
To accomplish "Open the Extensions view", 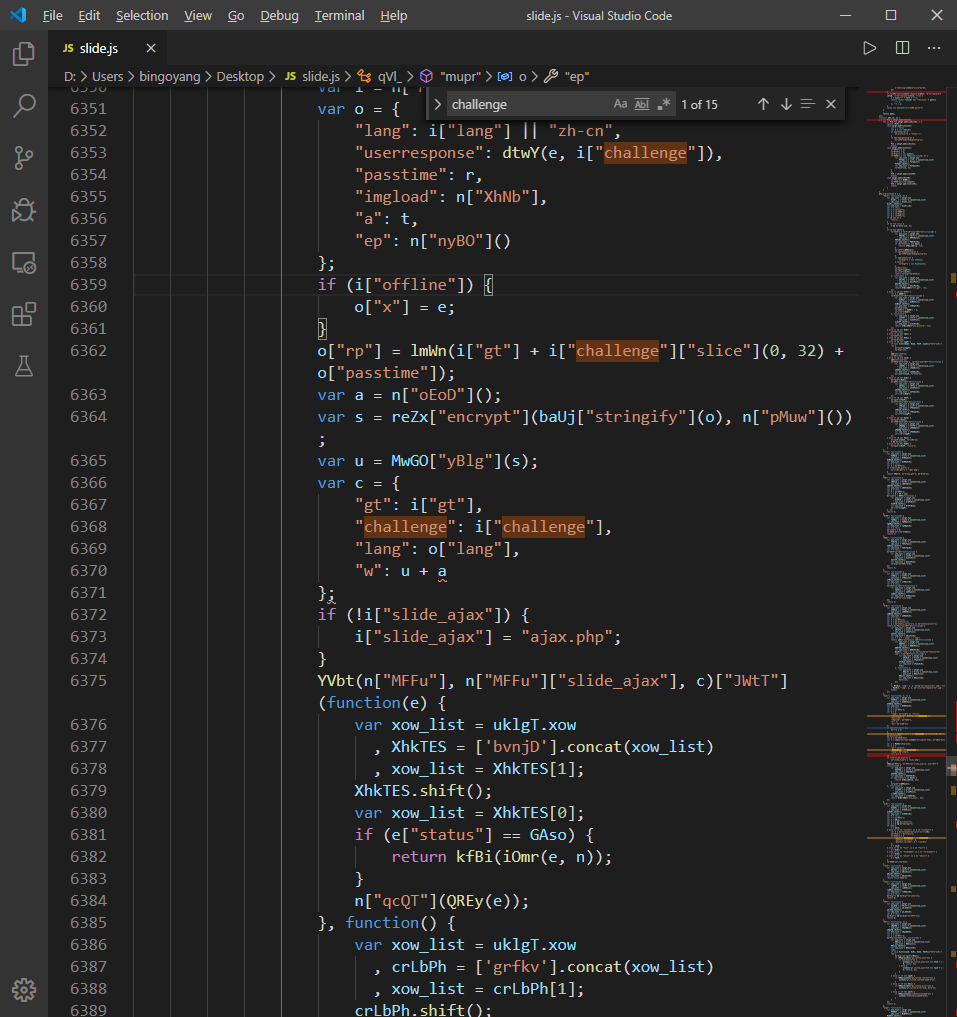I will [24, 315].
